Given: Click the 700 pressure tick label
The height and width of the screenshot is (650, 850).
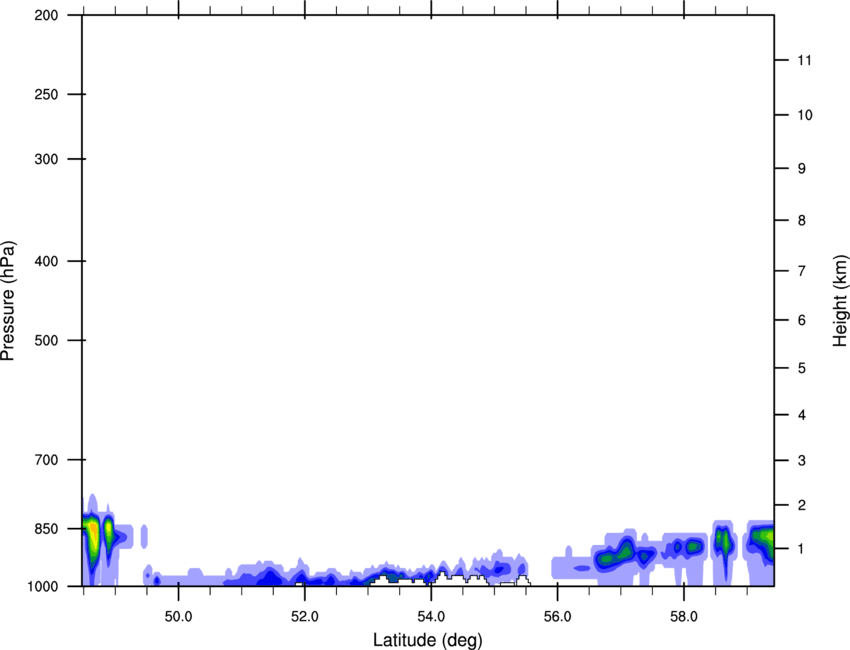Looking at the screenshot, I should tap(46, 460).
